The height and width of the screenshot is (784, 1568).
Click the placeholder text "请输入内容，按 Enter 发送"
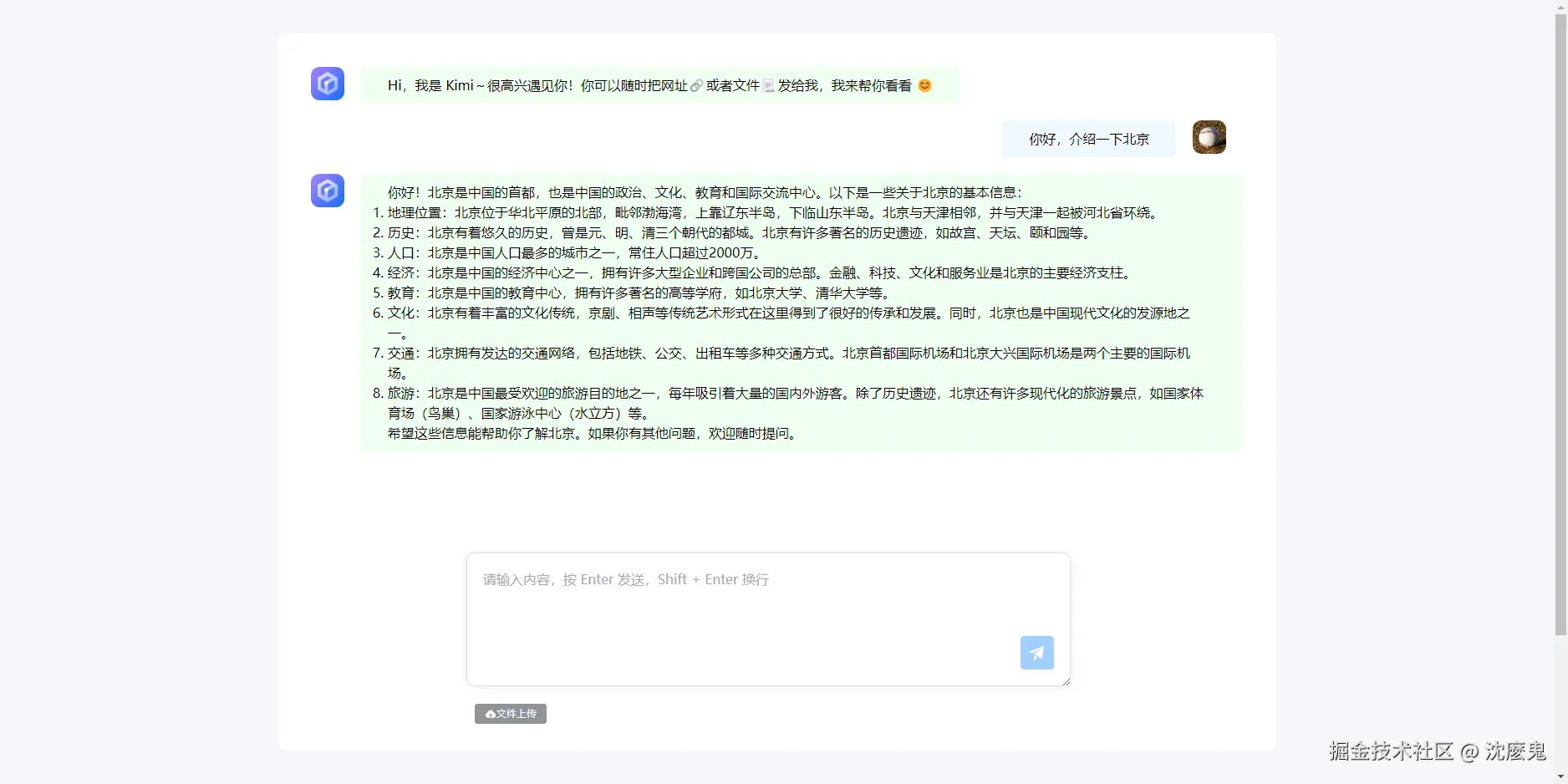(624, 579)
